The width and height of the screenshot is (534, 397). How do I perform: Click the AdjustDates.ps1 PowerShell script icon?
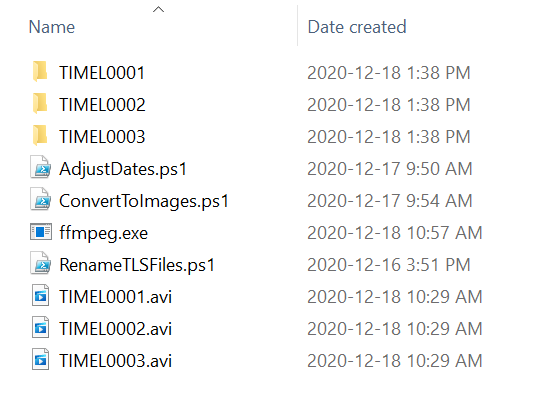click(x=41, y=167)
